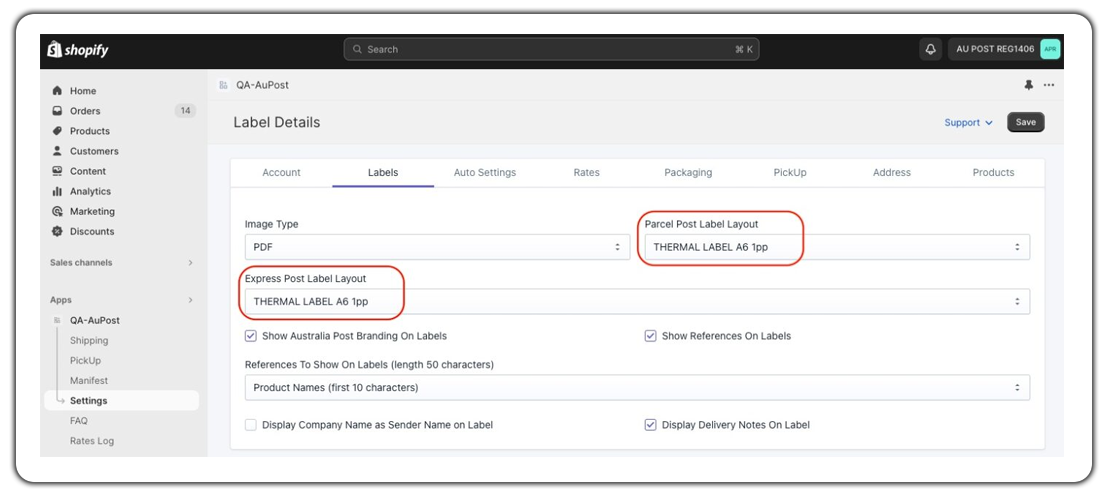Click the Customers person icon
Screen dimensions: 1106x496
pyautogui.click(x=57, y=151)
